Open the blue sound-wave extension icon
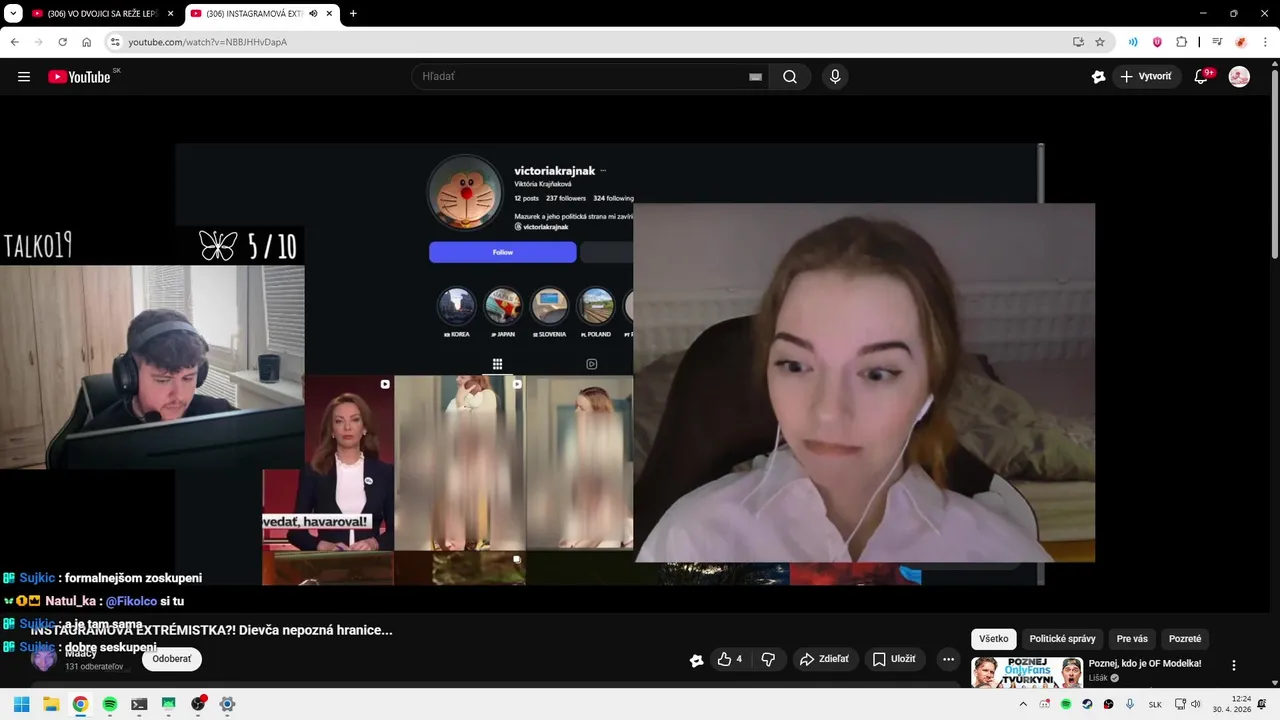This screenshot has width=1280, height=720. [x=1133, y=42]
